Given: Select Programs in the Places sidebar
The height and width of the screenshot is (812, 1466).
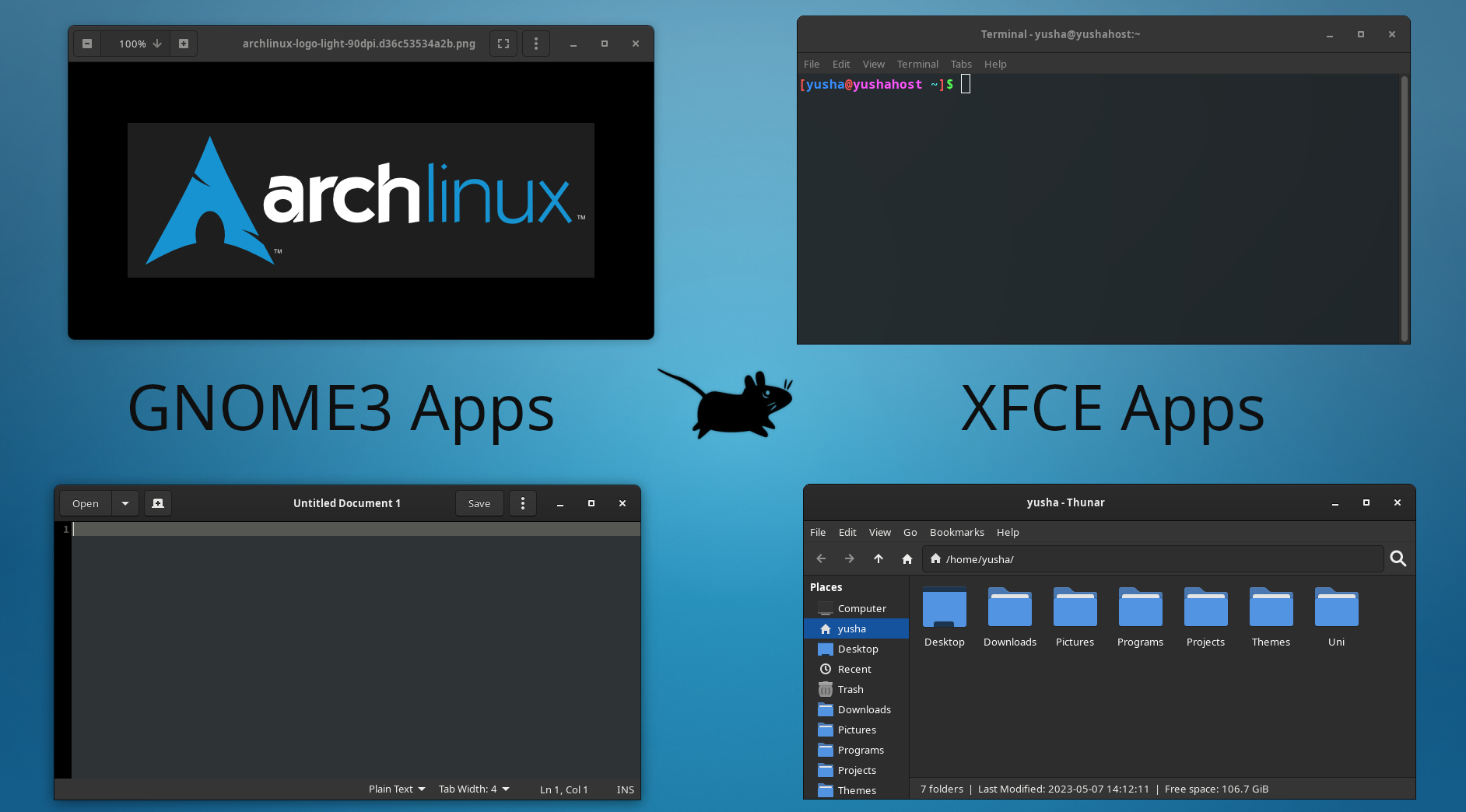Looking at the screenshot, I should click(x=856, y=750).
